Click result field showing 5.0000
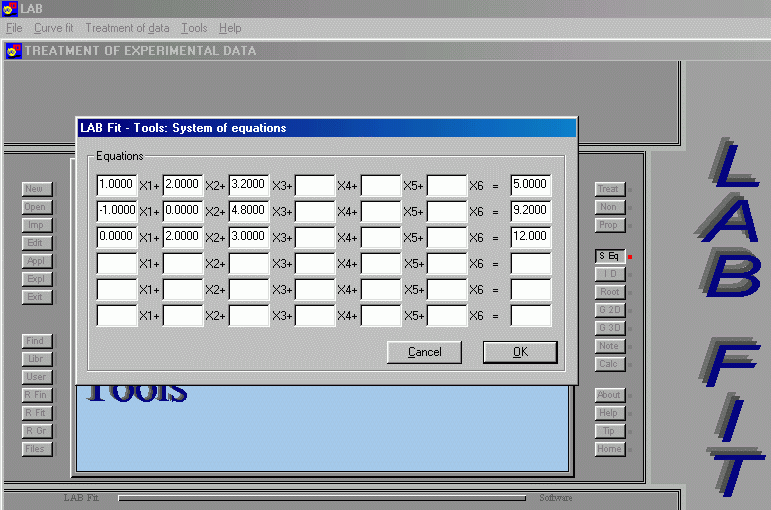The width and height of the screenshot is (771, 510). 531,185
